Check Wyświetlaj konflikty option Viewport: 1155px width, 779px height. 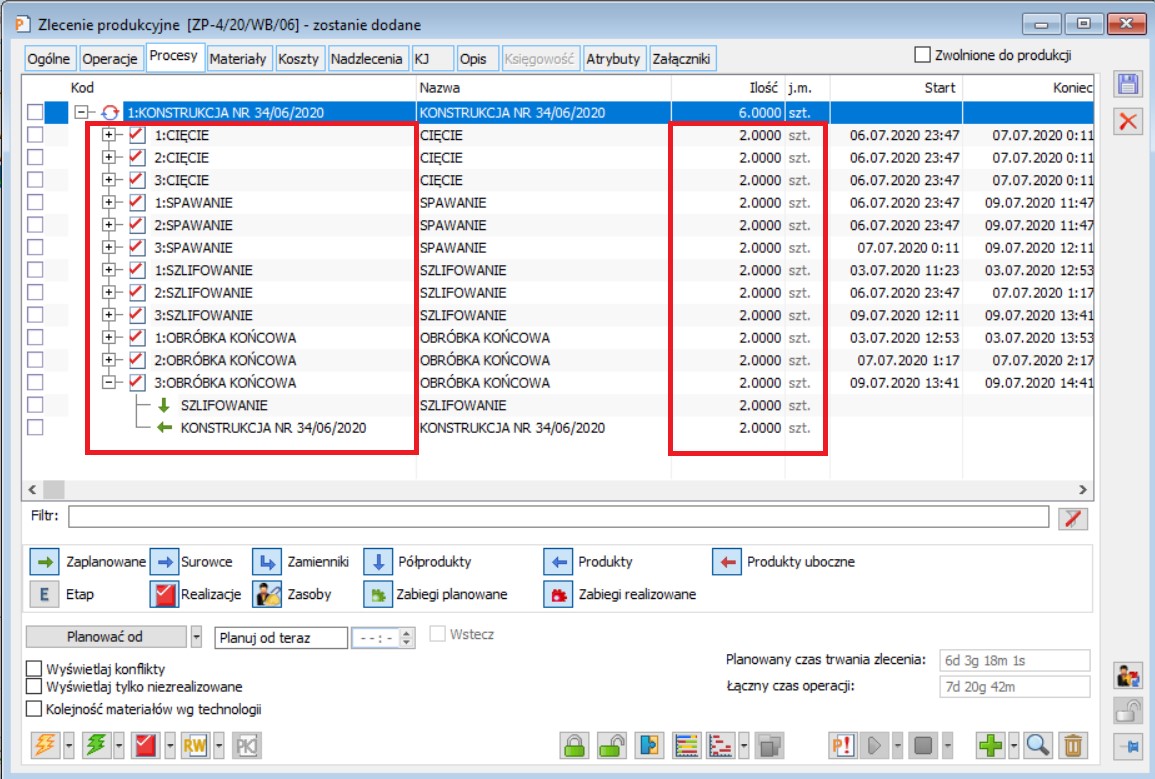pyautogui.click(x=35, y=669)
